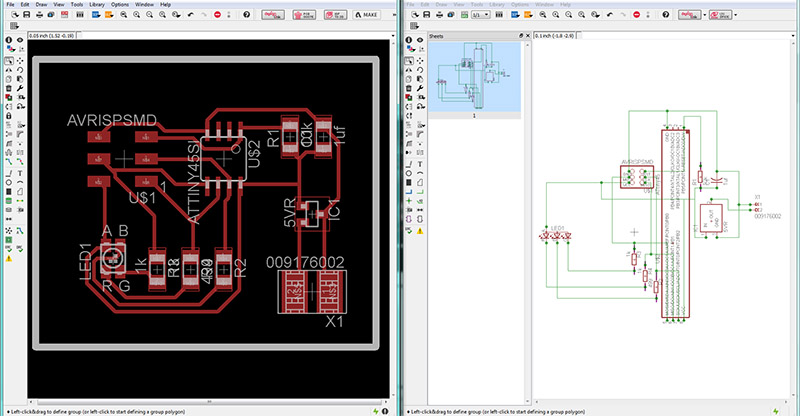Zoom to fit in the schematic window
800x416 pixels.
pos(543,15)
